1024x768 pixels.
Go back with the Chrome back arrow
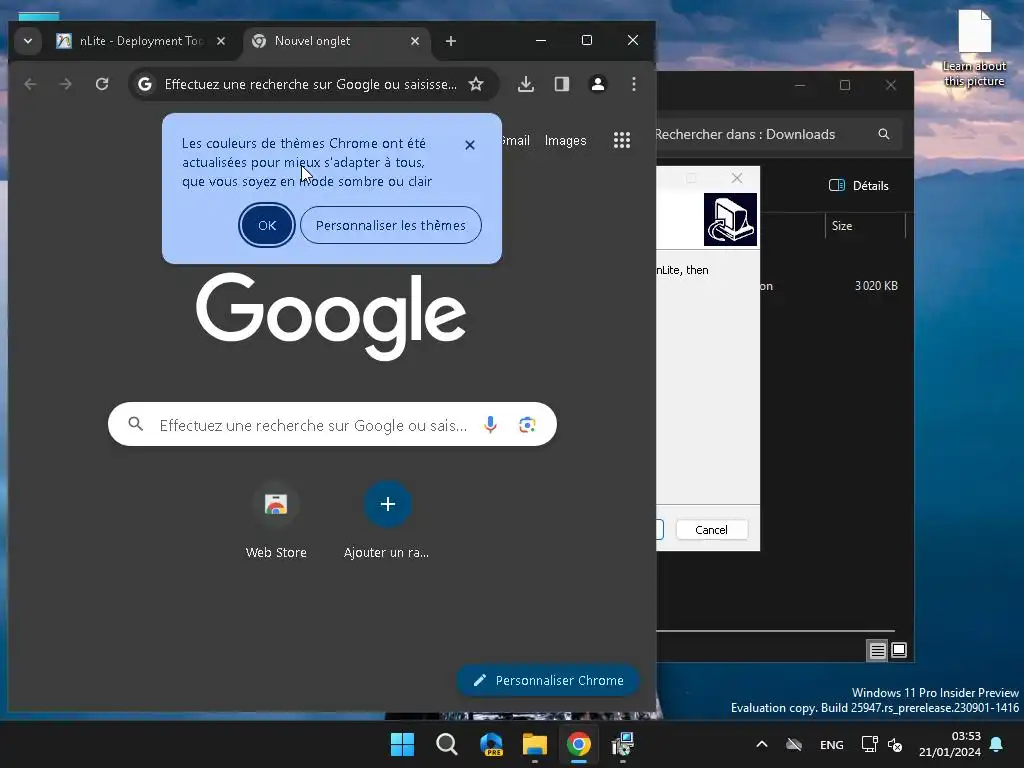coord(30,84)
